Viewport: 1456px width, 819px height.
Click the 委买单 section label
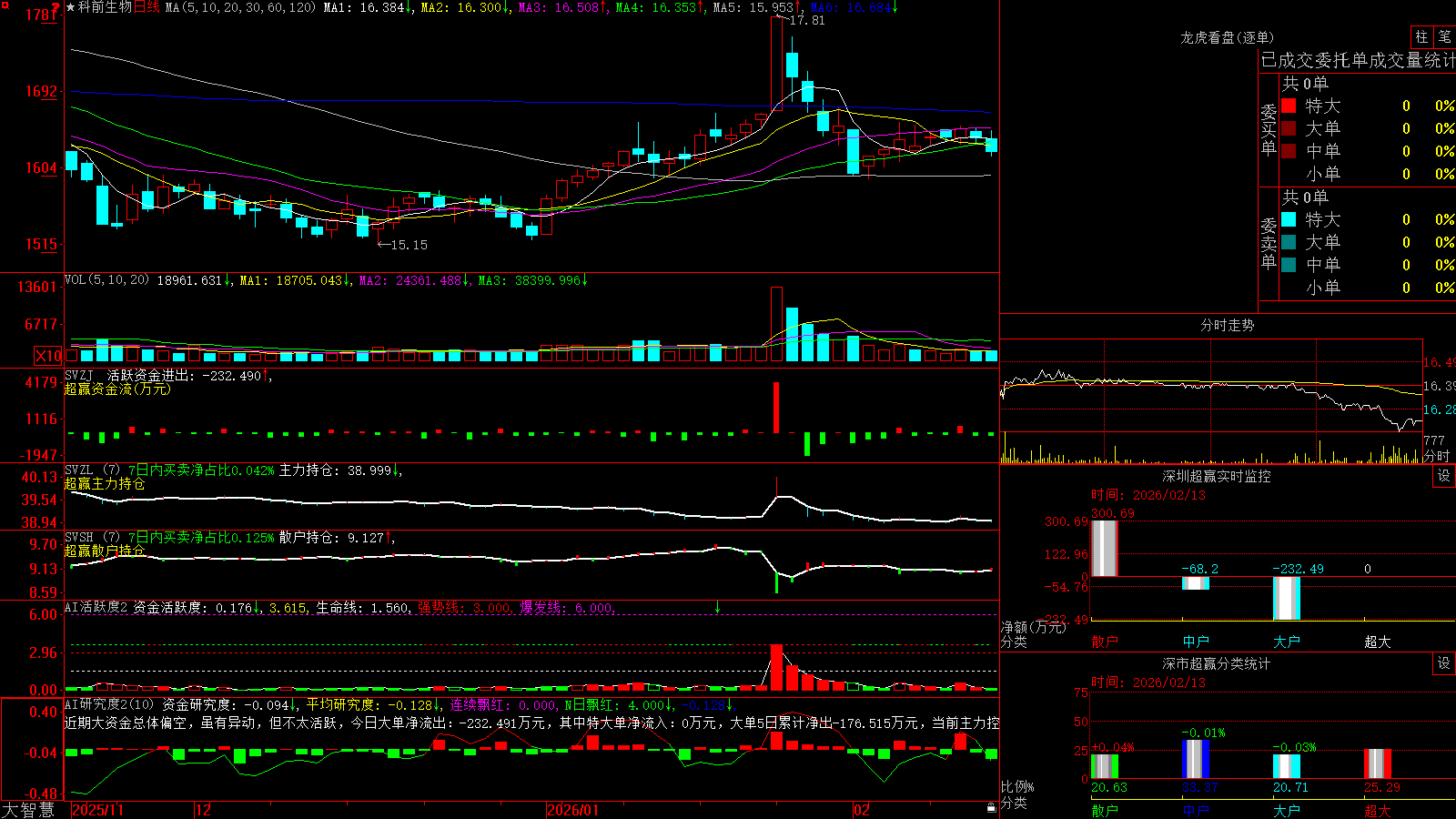pyautogui.click(x=1269, y=129)
